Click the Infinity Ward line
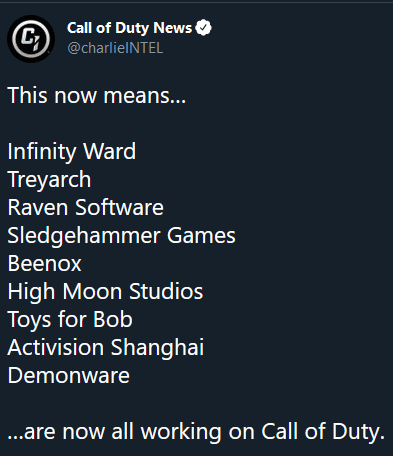The height and width of the screenshot is (456, 393). (x=72, y=152)
